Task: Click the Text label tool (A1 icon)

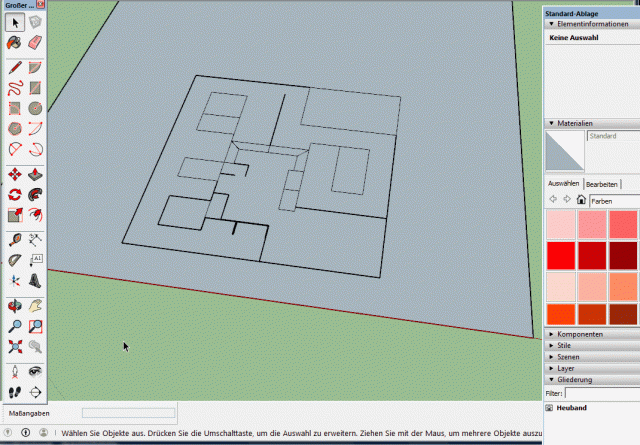Action: (x=35, y=260)
